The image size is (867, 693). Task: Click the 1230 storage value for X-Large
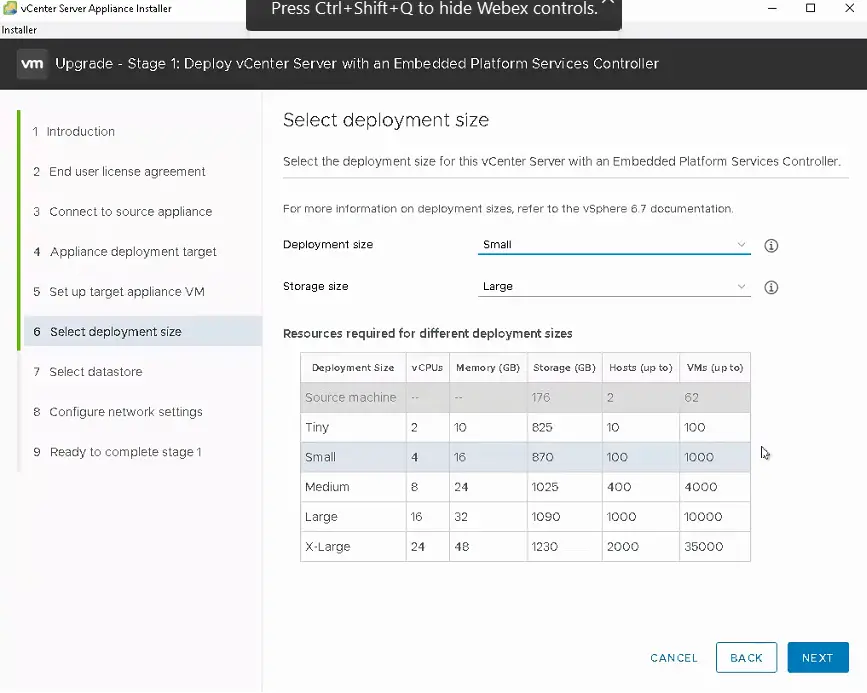[x=545, y=547]
